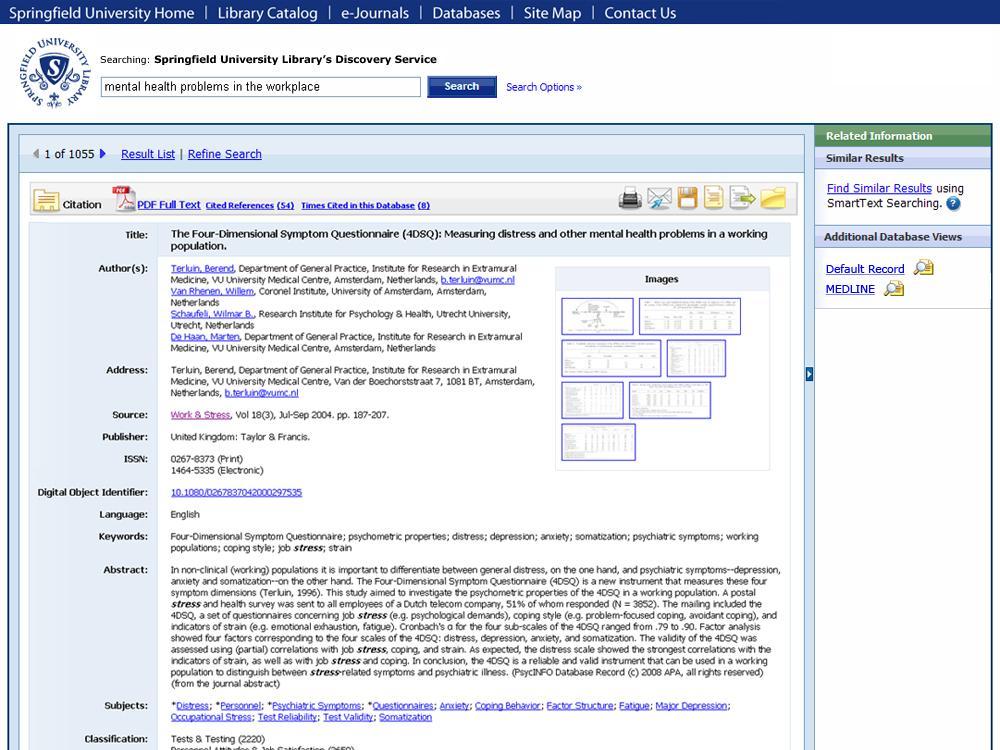Click the Print icon in the toolbar
The height and width of the screenshot is (750, 1000).
pos(629,198)
